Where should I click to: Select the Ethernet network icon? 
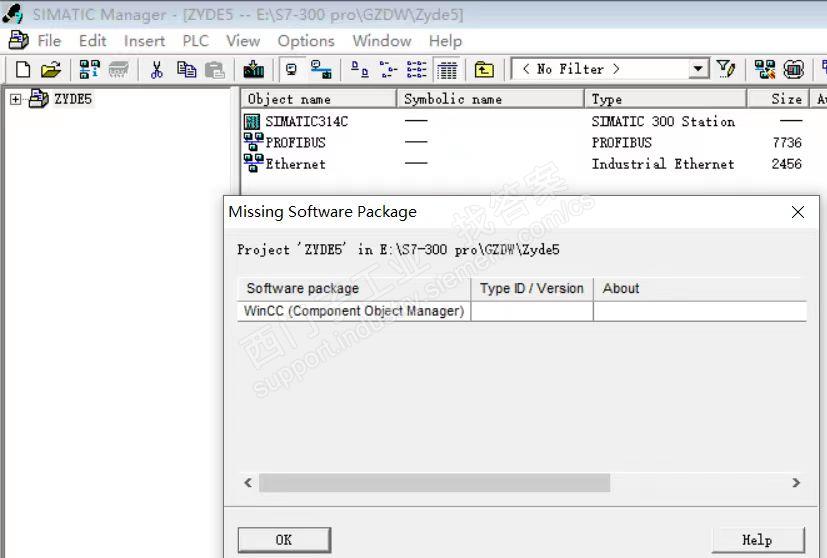[254, 163]
